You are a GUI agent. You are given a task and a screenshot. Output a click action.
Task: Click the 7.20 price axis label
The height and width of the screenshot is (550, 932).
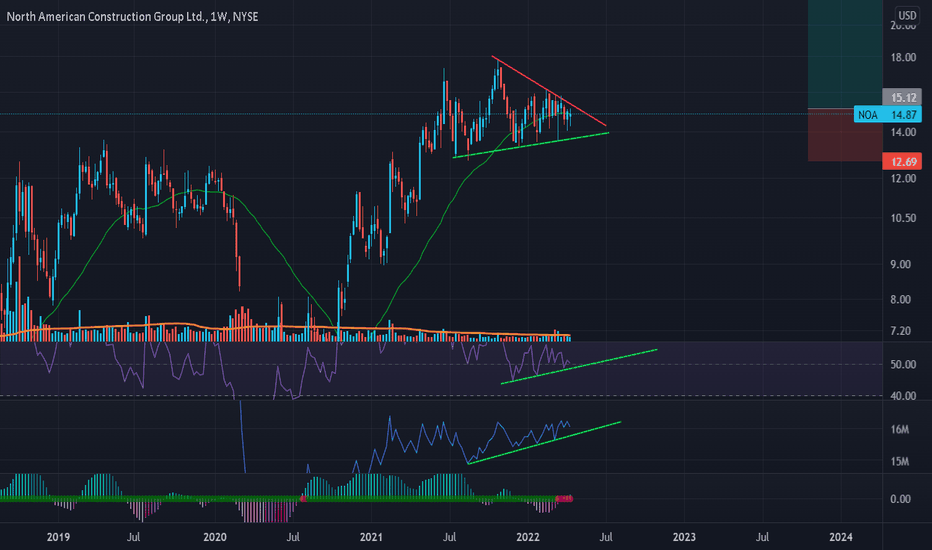pos(900,331)
